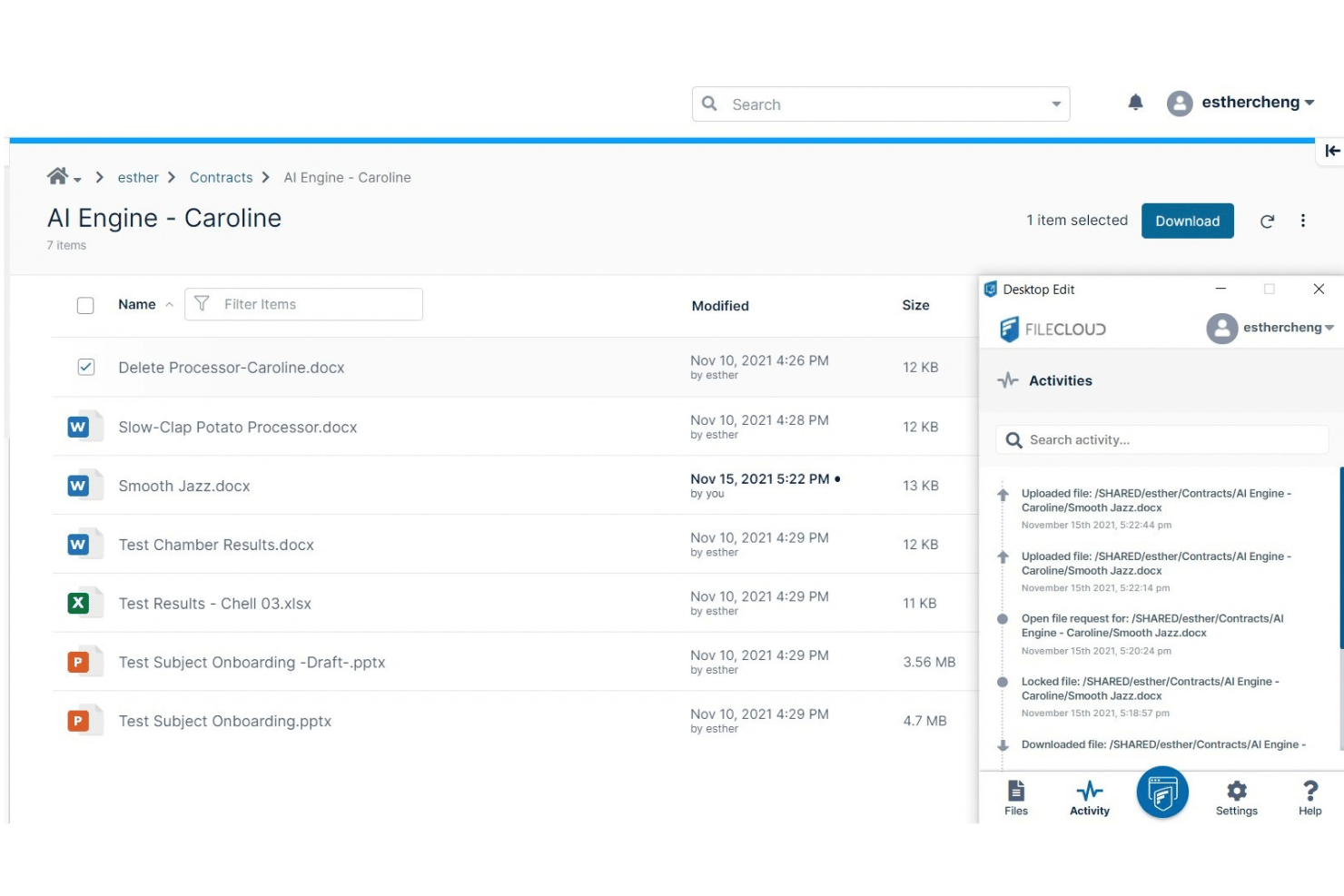
Task: Click the Open file request activity entry
Action: [x=1152, y=634]
